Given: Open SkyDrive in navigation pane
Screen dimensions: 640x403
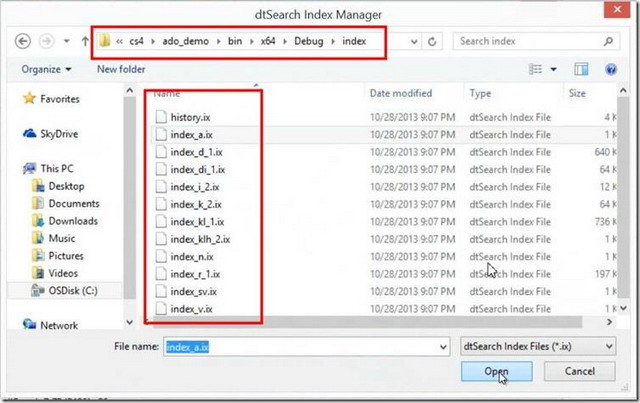Looking at the screenshot, I should point(51,134).
